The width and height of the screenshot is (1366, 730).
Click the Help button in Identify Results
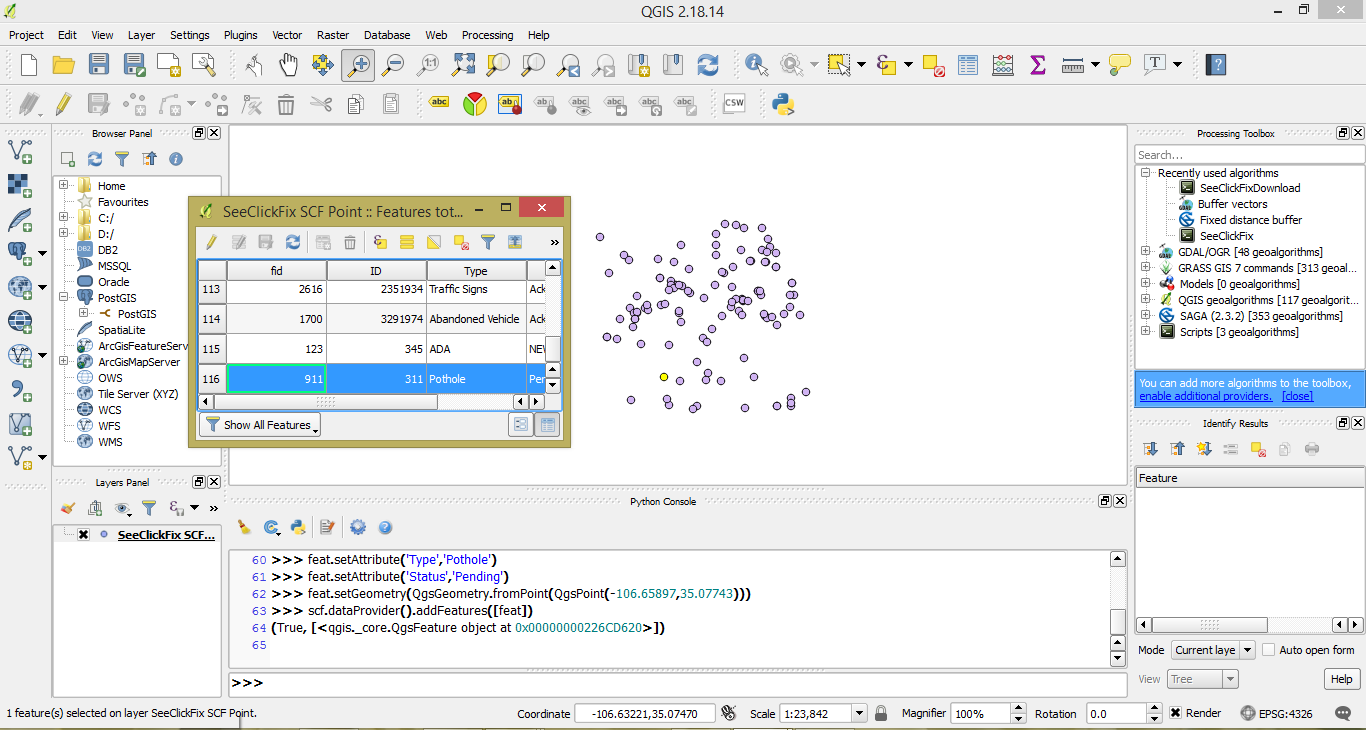point(1340,679)
